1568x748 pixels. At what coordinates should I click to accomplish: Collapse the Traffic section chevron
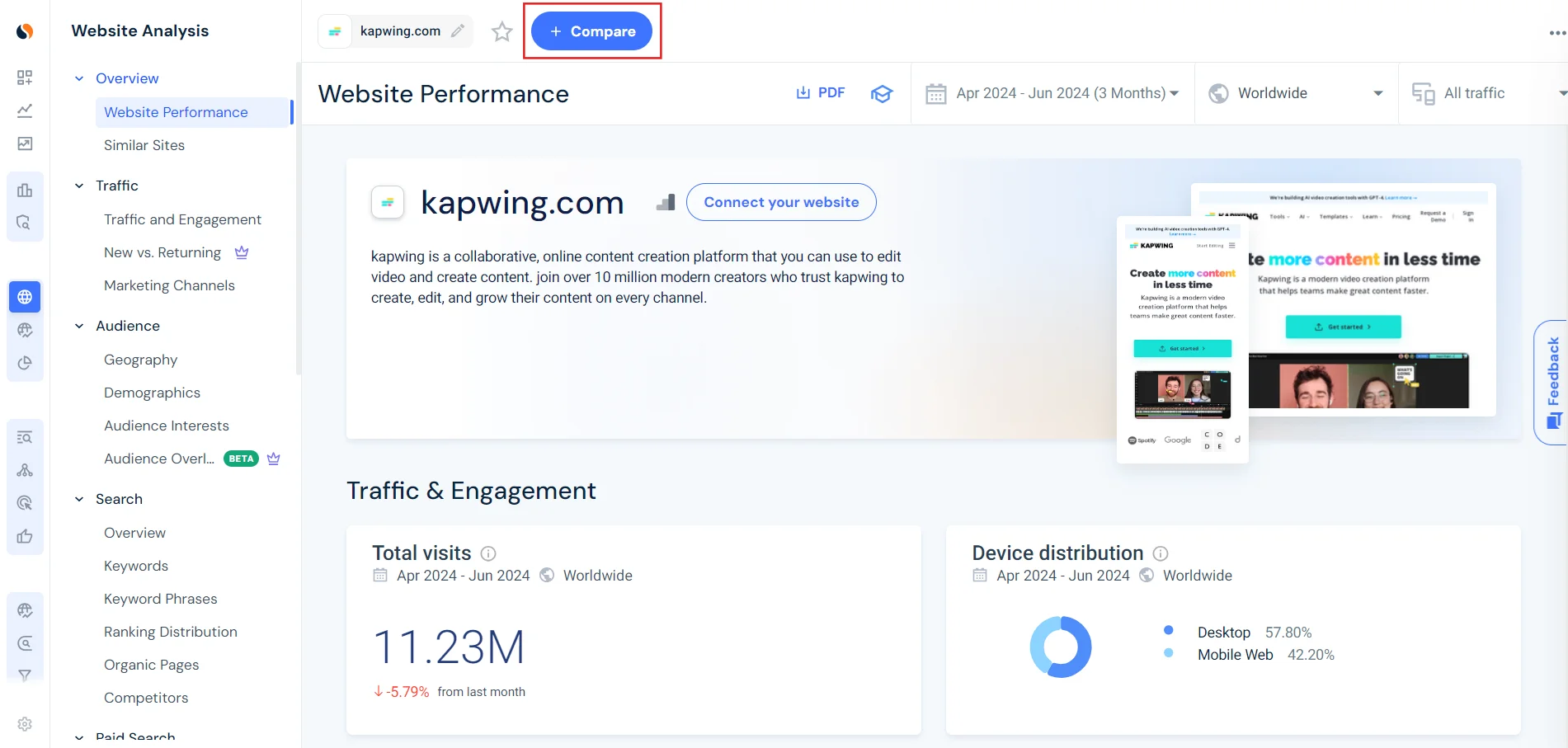pos(79,186)
